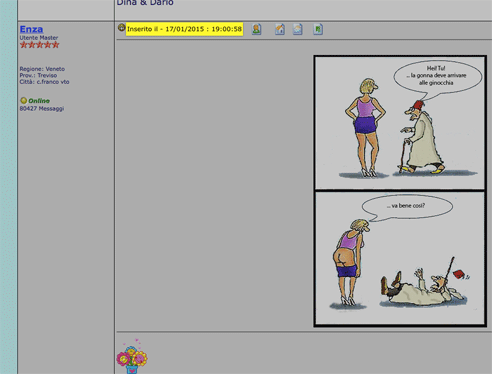
Task: Click the green Online status label
Action: 39,101
